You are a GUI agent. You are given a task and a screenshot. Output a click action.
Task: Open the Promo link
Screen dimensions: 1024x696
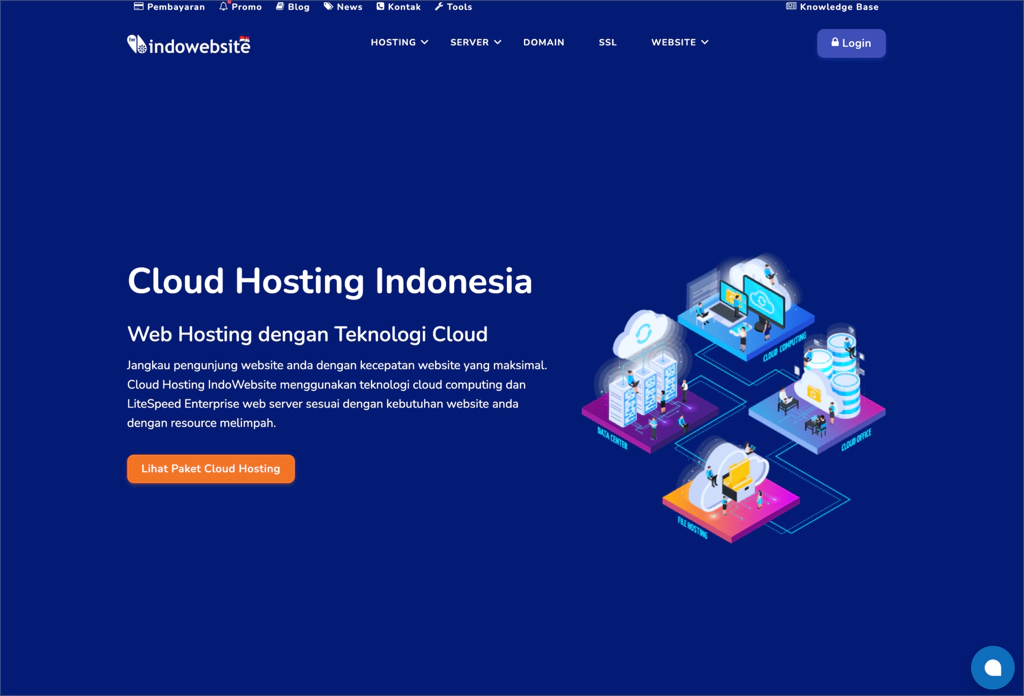tap(240, 7)
